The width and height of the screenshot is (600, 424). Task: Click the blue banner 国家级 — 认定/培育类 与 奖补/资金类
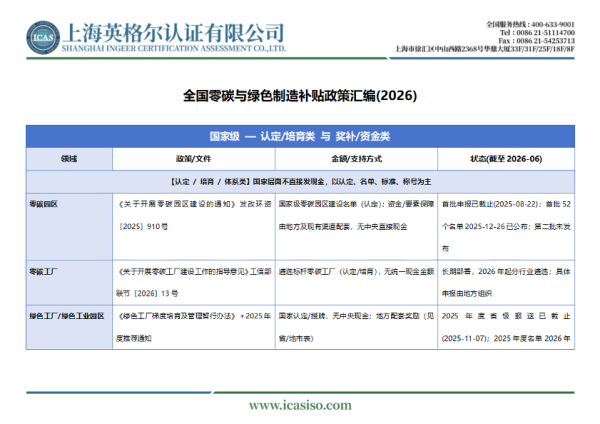[300, 136]
